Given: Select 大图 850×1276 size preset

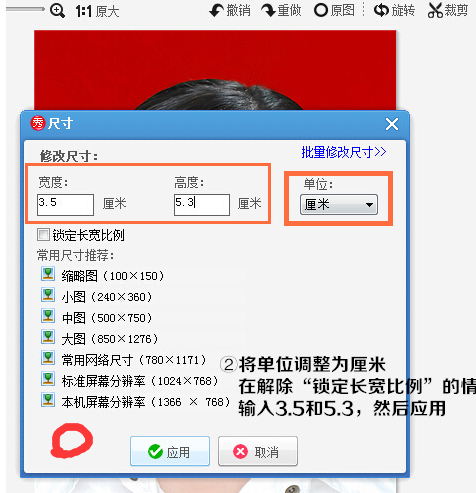Looking at the screenshot, I should click(x=100, y=338).
